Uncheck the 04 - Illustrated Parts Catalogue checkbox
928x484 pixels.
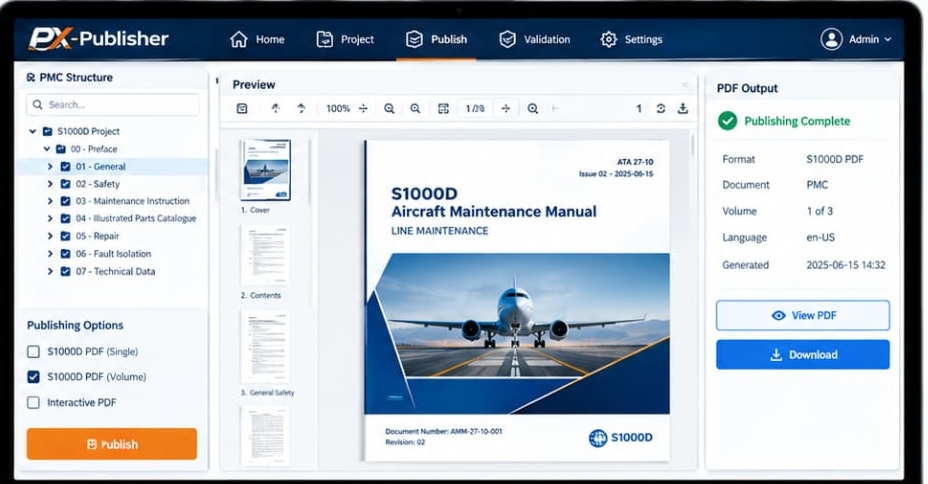(66, 218)
